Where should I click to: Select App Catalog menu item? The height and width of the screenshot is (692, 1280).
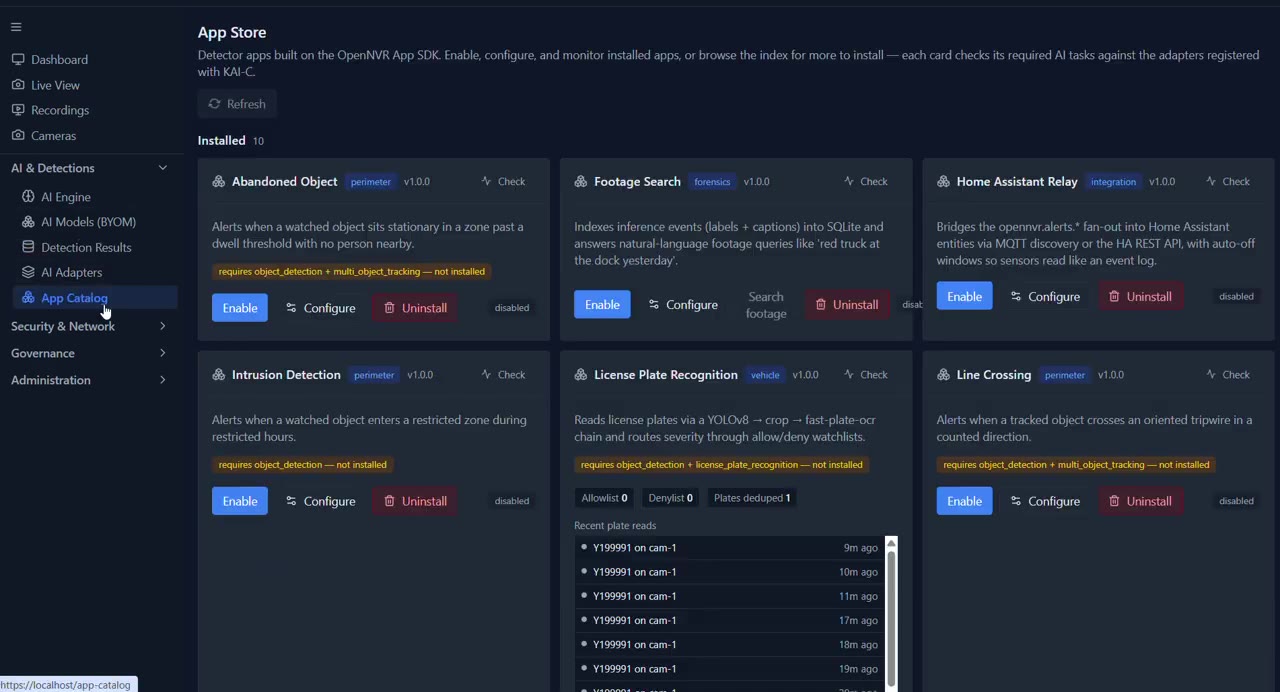click(x=95, y=298)
